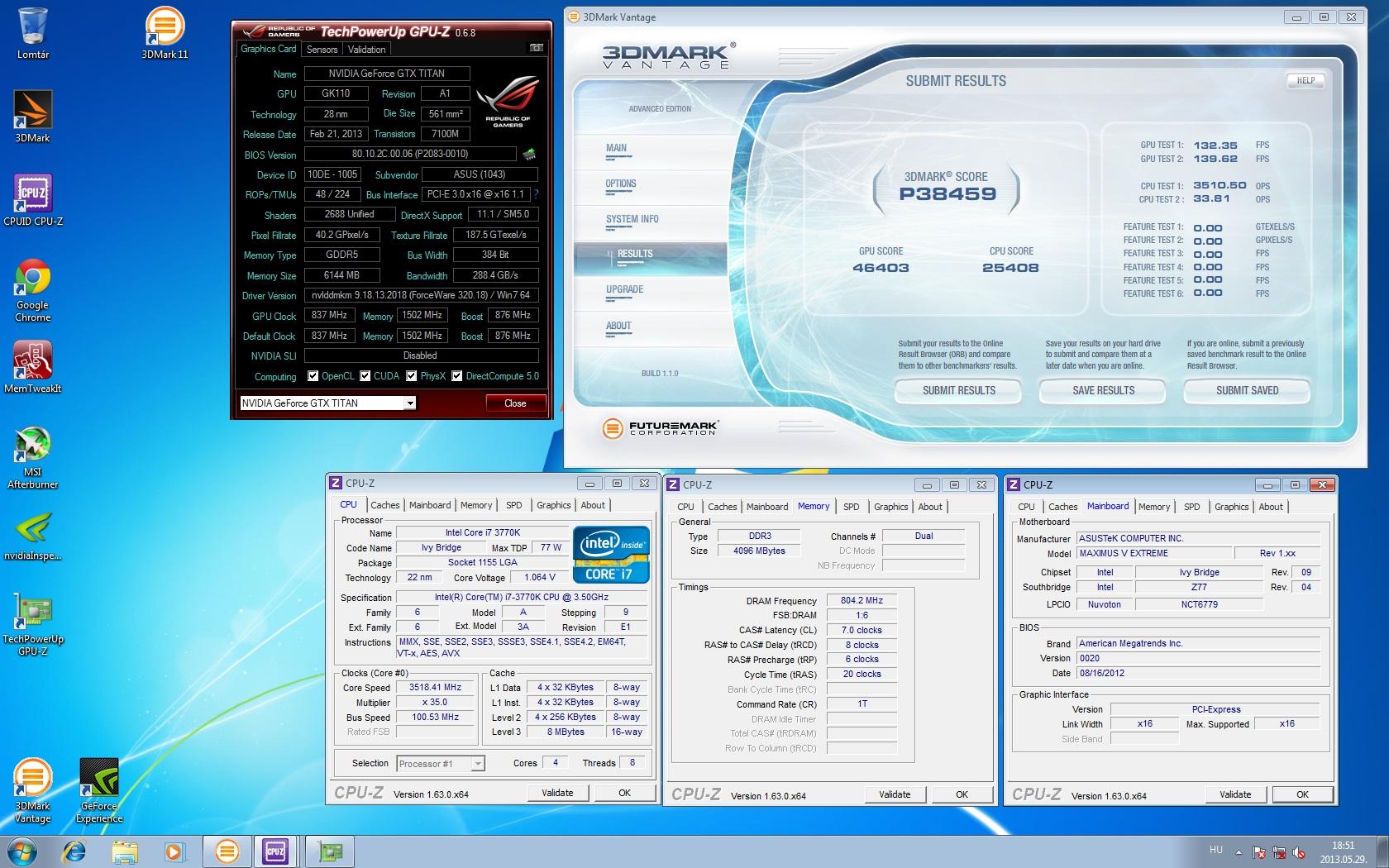Screen dimensions: 1389x868
Task: Click Validate in the right CPU-Z window
Action: (1235, 794)
